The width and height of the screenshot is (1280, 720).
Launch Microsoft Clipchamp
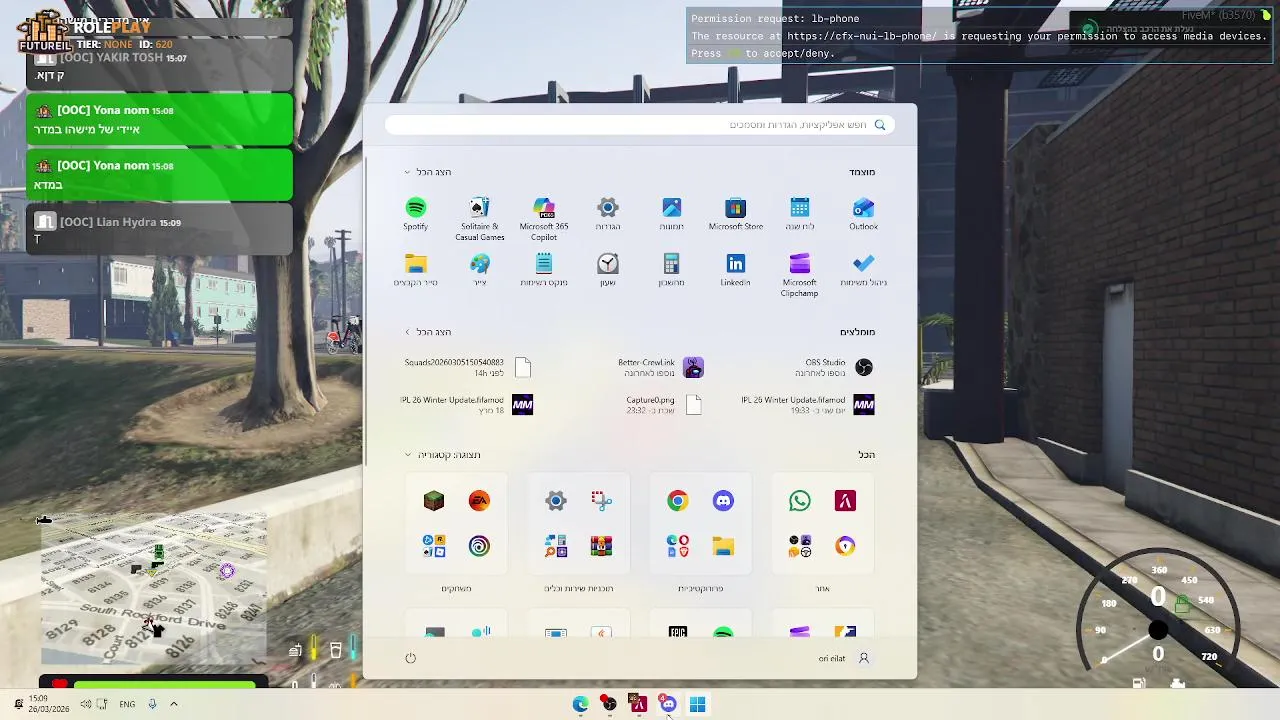799,275
